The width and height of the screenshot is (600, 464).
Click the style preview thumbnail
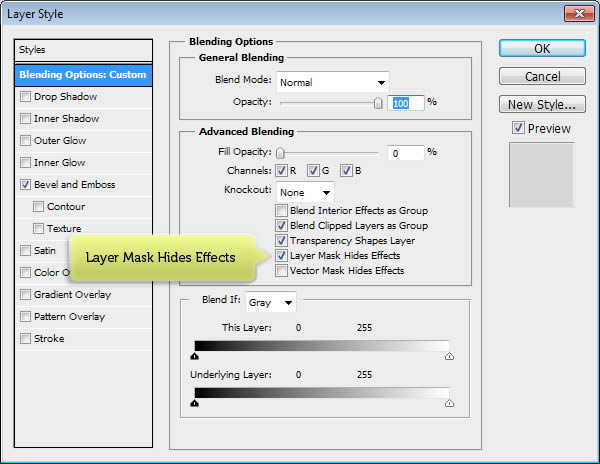[x=541, y=175]
